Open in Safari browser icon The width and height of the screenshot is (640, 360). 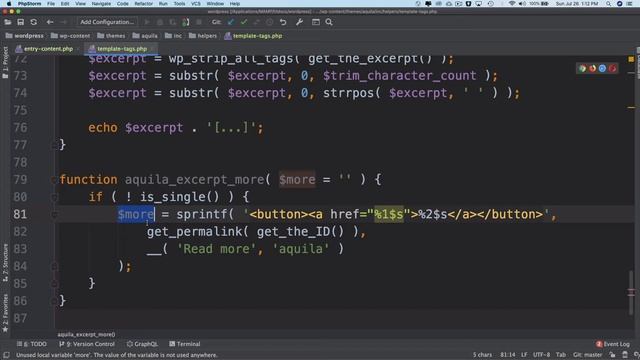602,69
